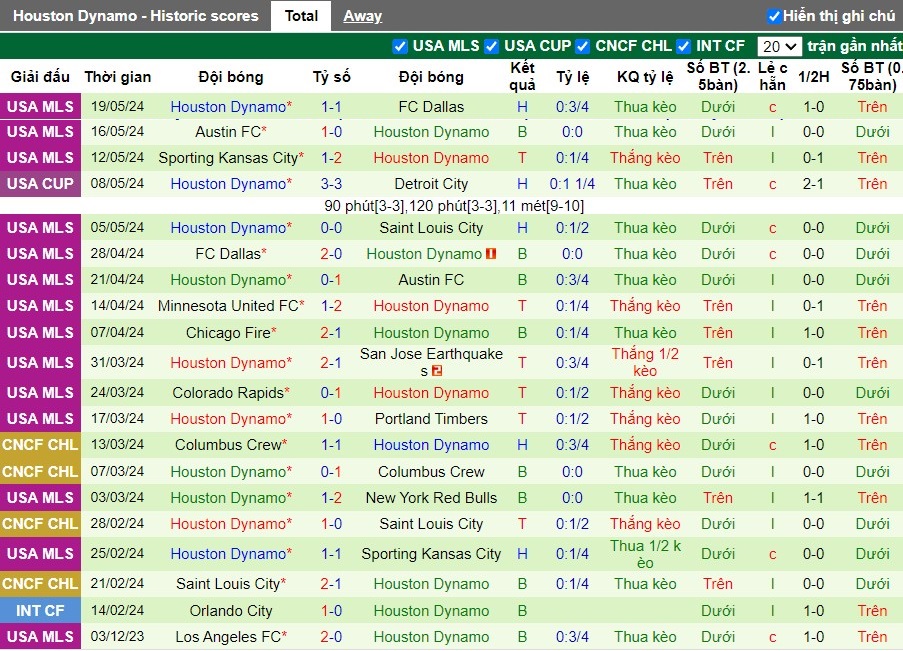Click the penalty shootout note 11 mét[9-10]
Screen dimensions: 903x651
click(542, 206)
